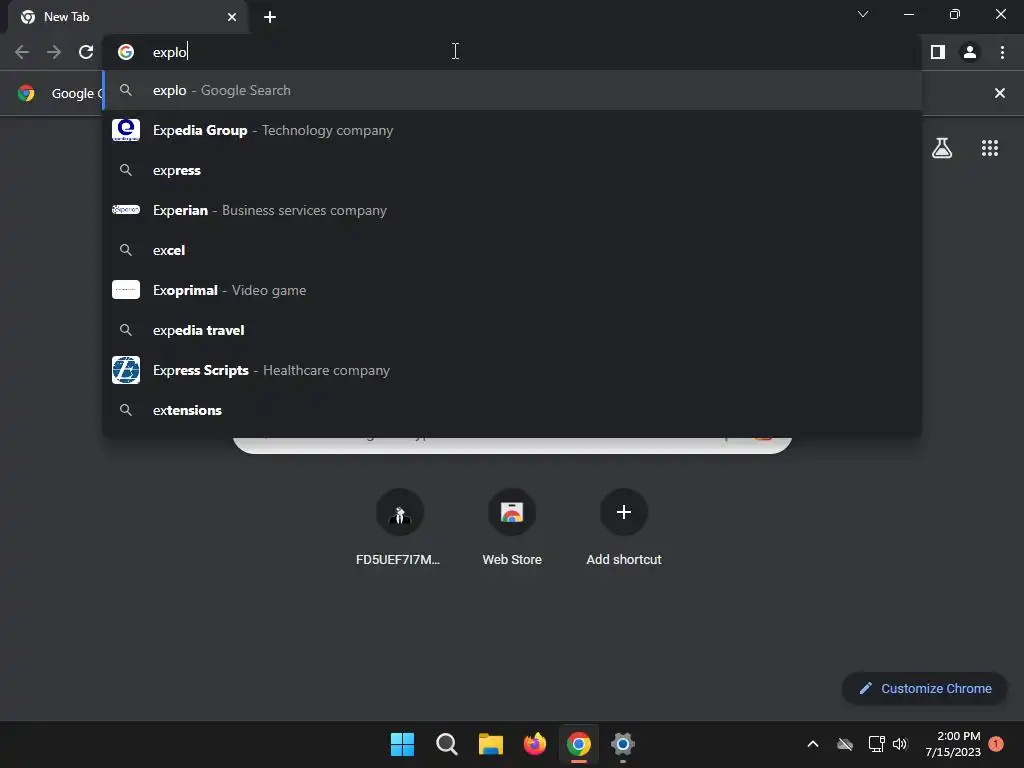Viewport: 1024px width, 768px height.
Task: Show hidden system tray icons
Action: (813, 744)
